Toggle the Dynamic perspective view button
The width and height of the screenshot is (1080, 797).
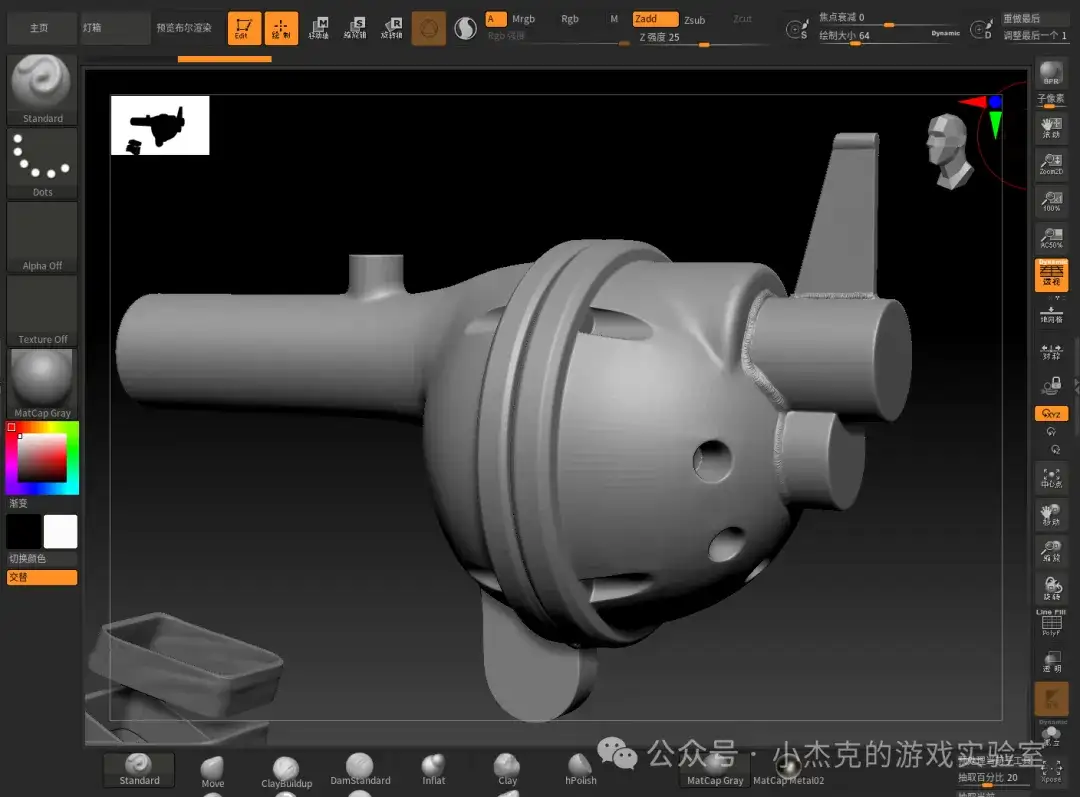(x=1051, y=275)
